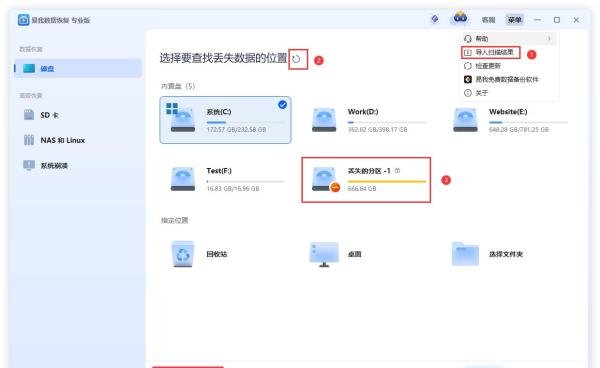Click the purple diamond icon in title bar
This screenshot has height=368, width=600.
(435, 19)
